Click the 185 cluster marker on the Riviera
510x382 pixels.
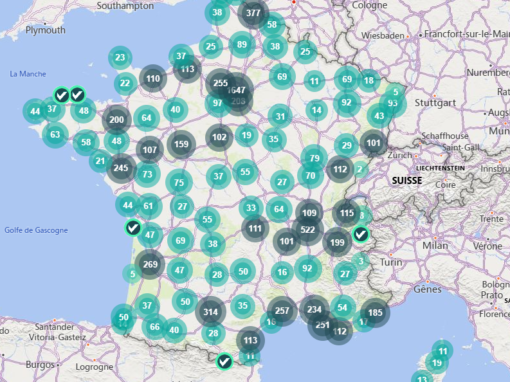pos(375,313)
